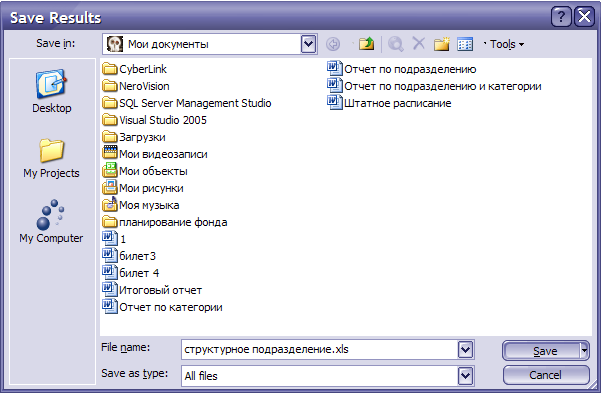Click into the File name text field

pos(319,350)
